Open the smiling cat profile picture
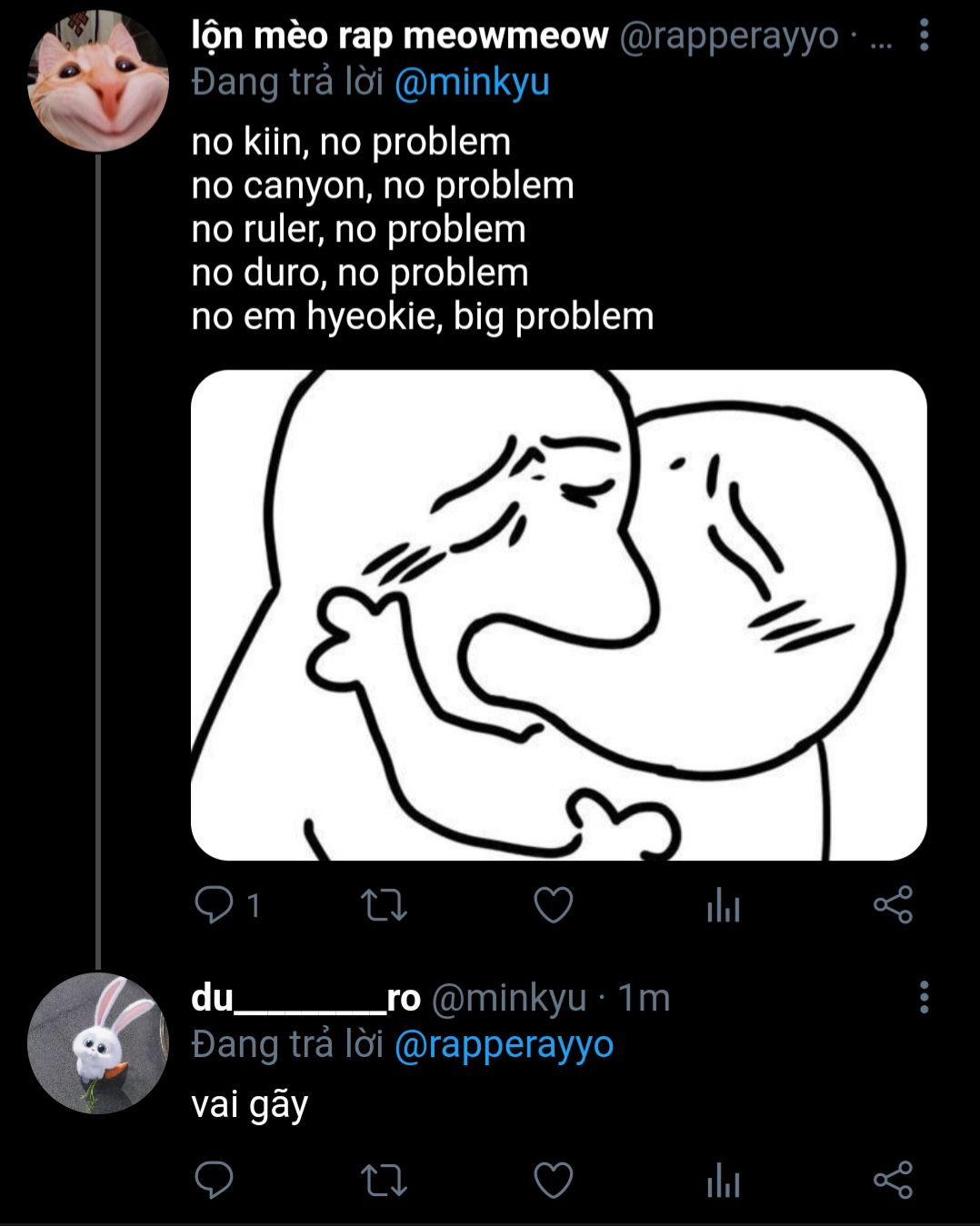Screen dimensions: 980x1226 [98, 81]
